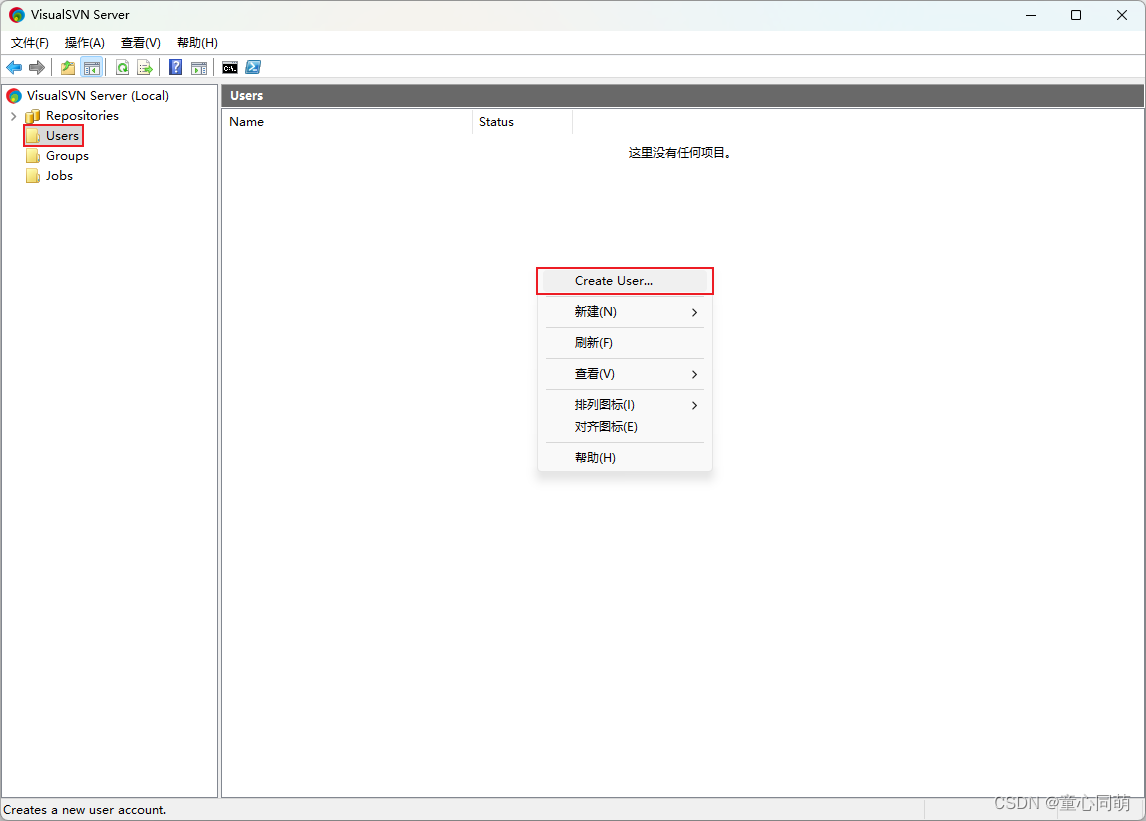The width and height of the screenshot is (1146, 821).
Task: Select VisualSVN Server (Local) root label
Action: tap(98, 96)
